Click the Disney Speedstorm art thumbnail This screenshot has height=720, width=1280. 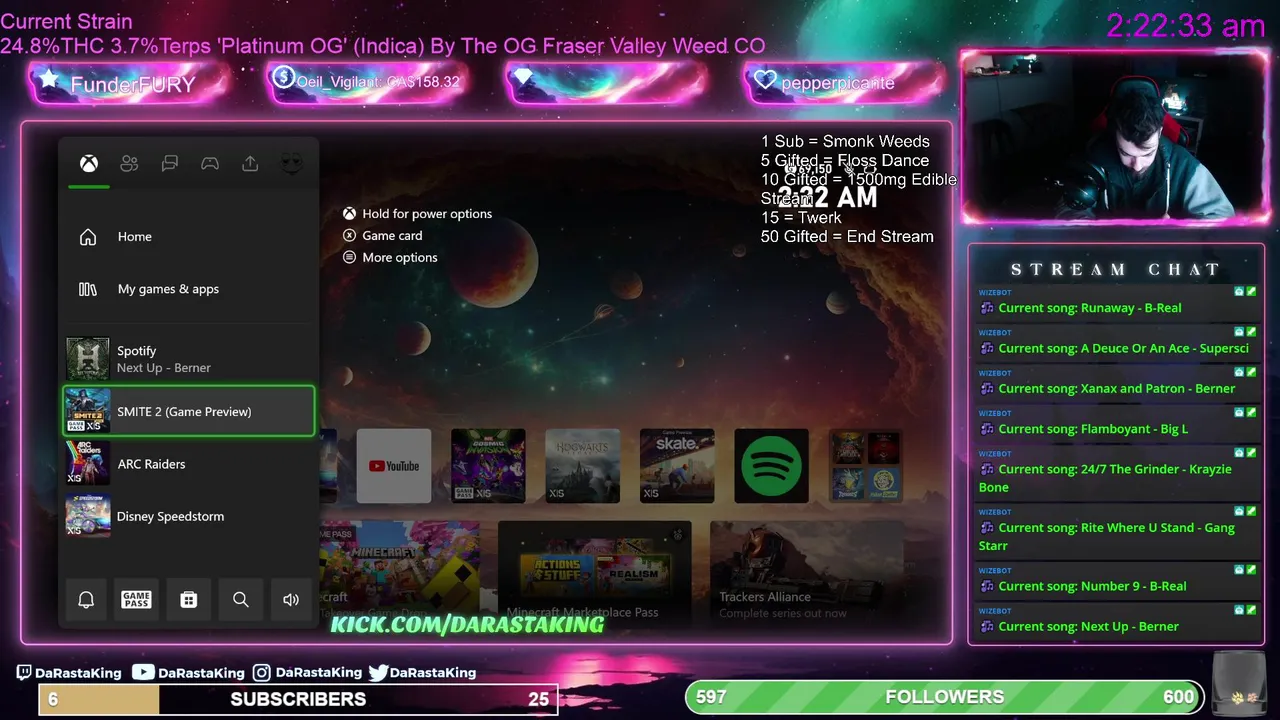[x=88, y=516]
